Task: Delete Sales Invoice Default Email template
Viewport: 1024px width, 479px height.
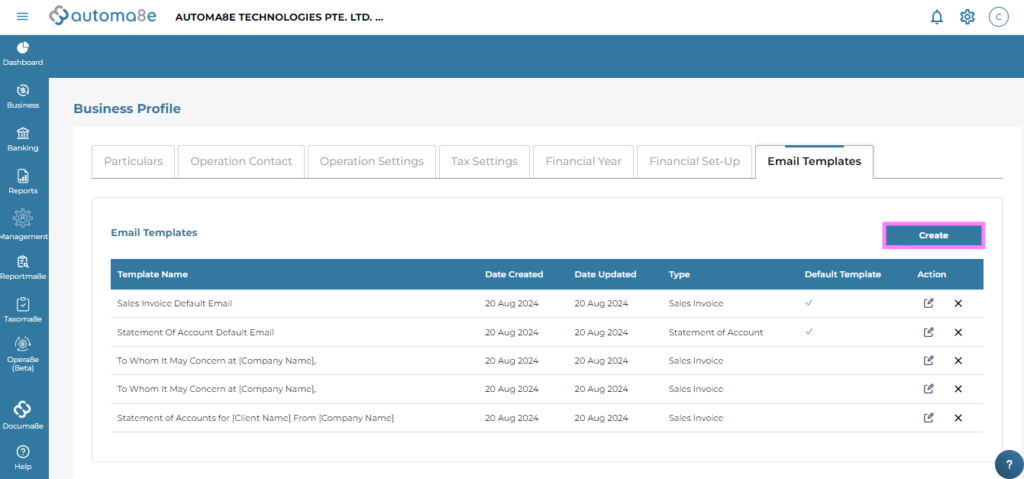Action: click(x=958, y=303)
